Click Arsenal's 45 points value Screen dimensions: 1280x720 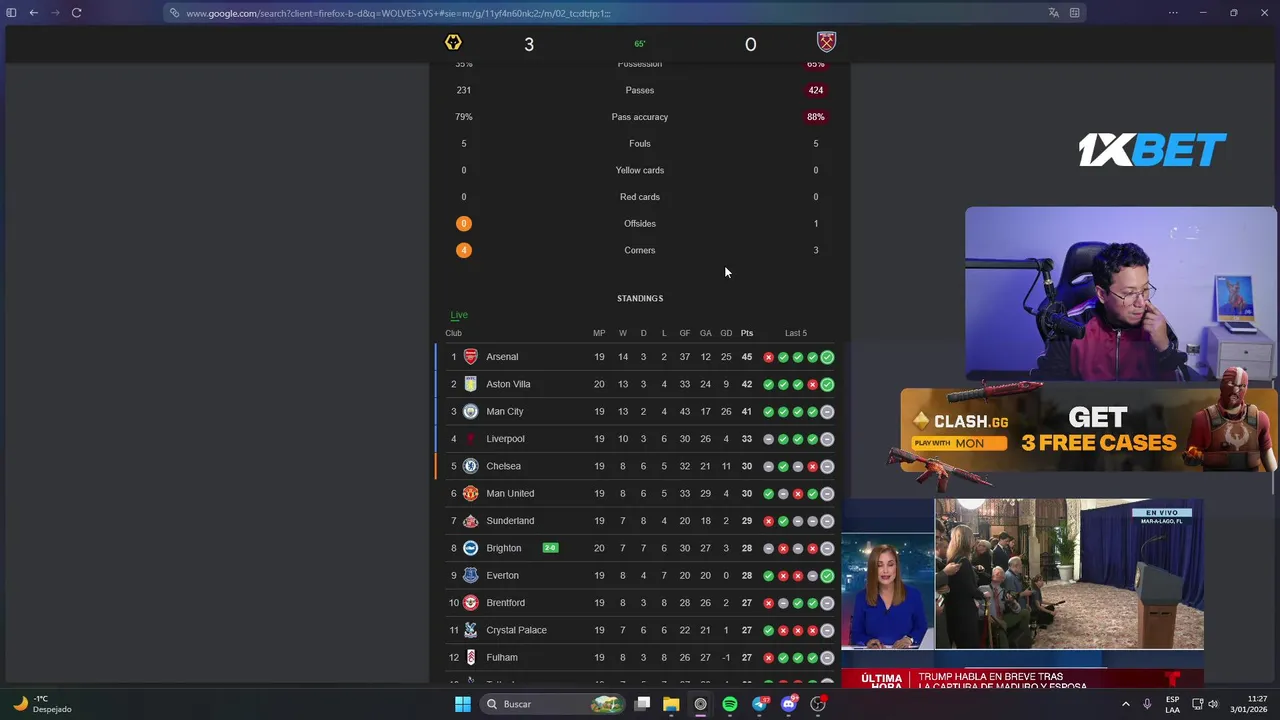[747, 357]
